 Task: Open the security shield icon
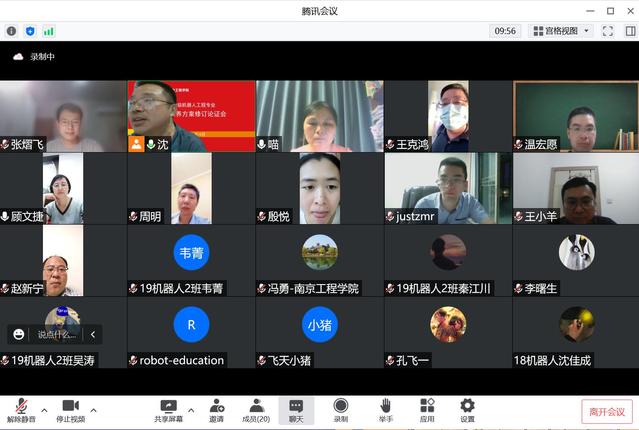pyautogui.click(x=29, y=31)
